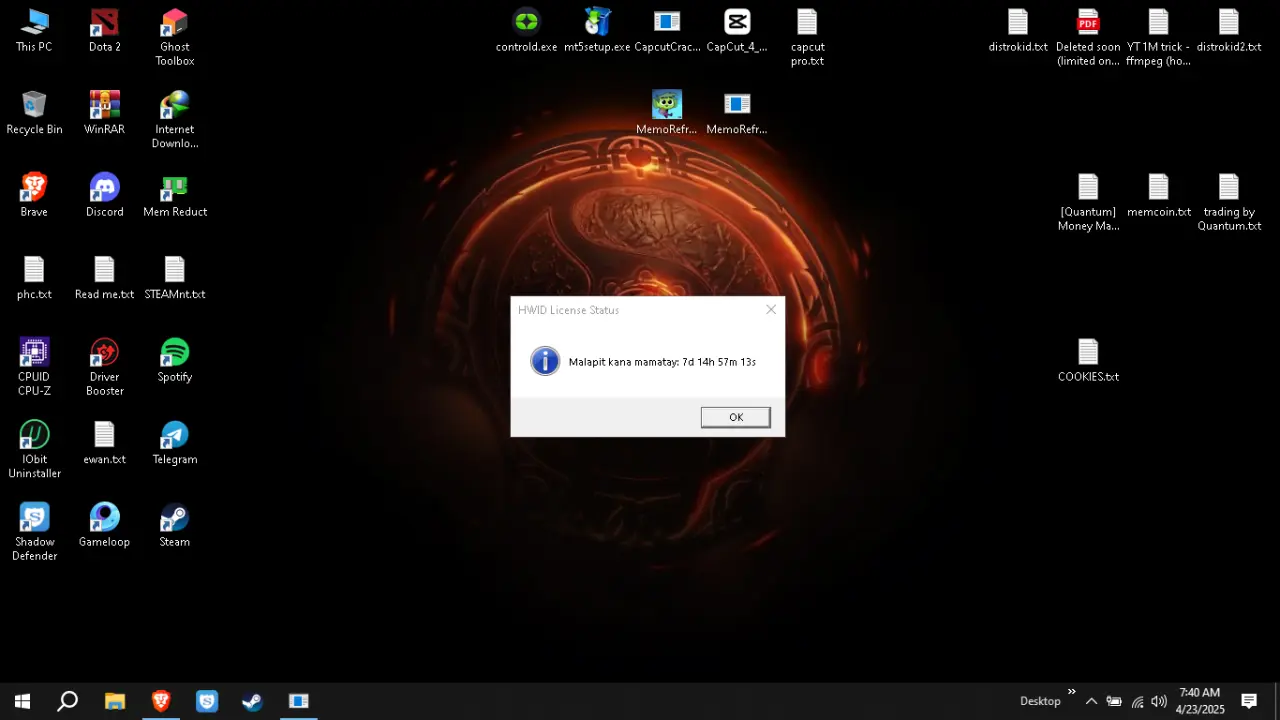
Task: Select the capcut pro.txt file
Action: (807, 38)
